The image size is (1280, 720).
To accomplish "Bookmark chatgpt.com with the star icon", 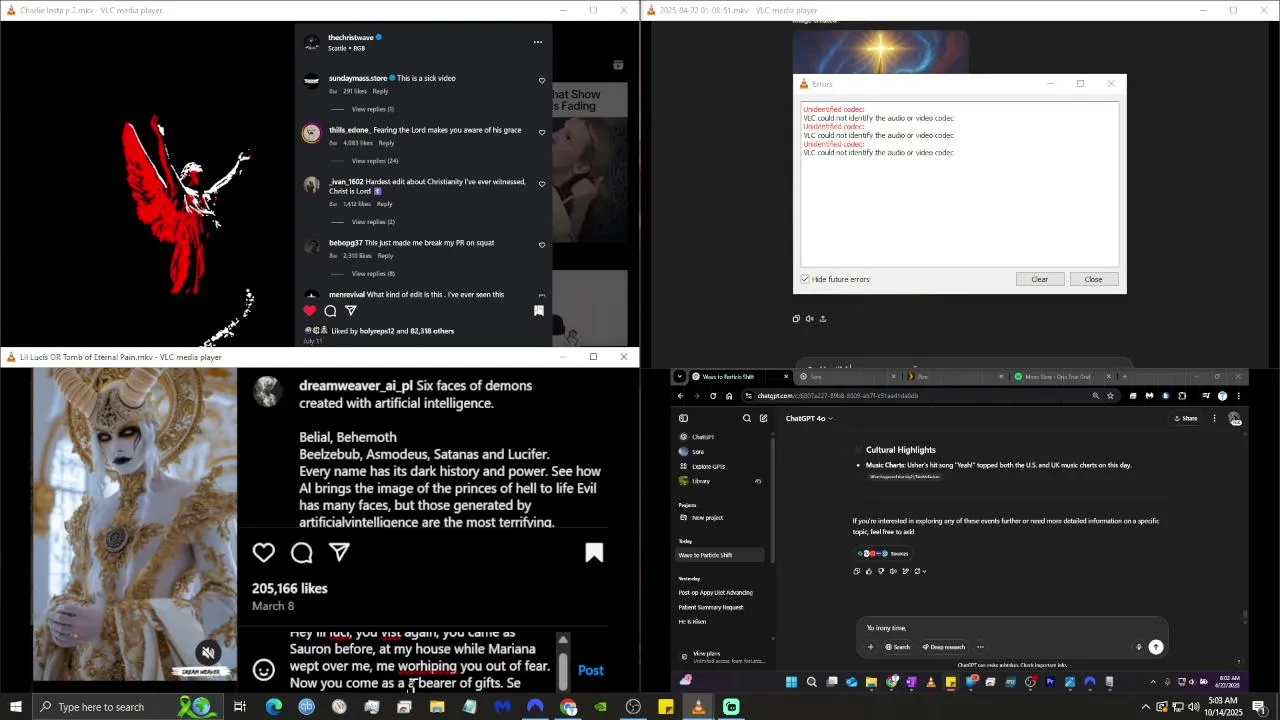I will pyautogui.click(x=1110, y=396).
